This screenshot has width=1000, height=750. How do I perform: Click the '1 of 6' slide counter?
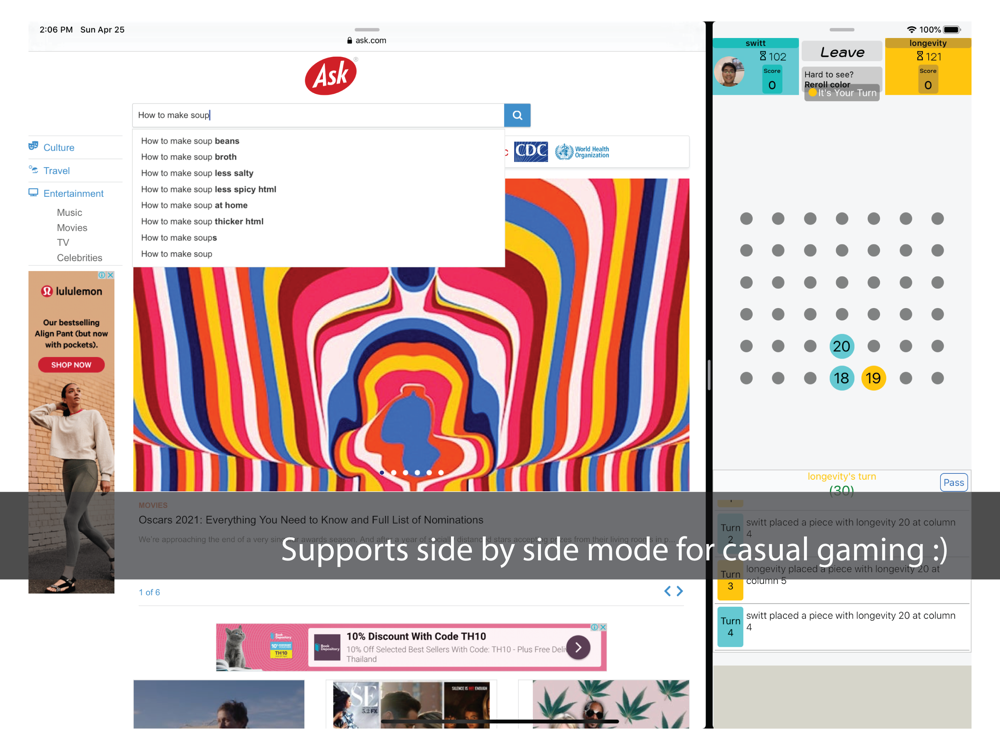click(x=149, y=592)
